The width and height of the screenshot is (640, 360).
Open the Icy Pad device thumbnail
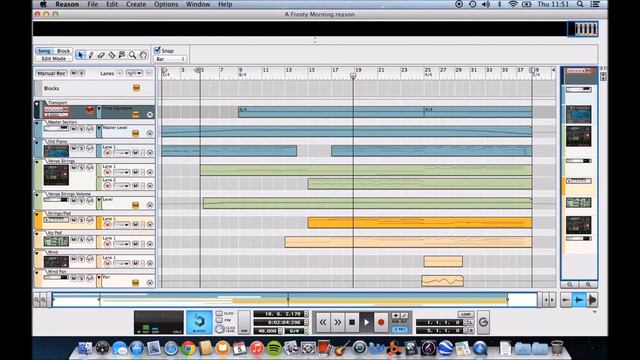tap(56, 241)
